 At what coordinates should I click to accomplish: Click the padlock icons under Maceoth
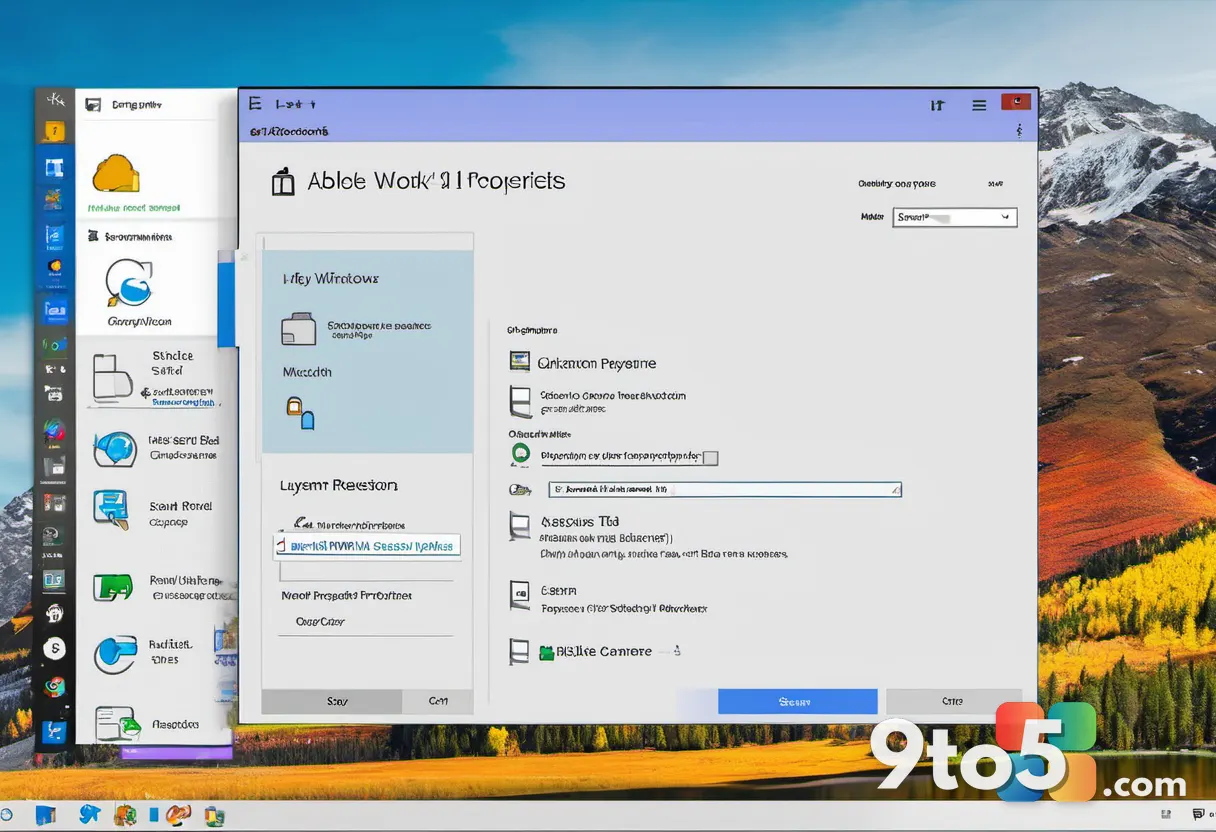tap(300, 413)
